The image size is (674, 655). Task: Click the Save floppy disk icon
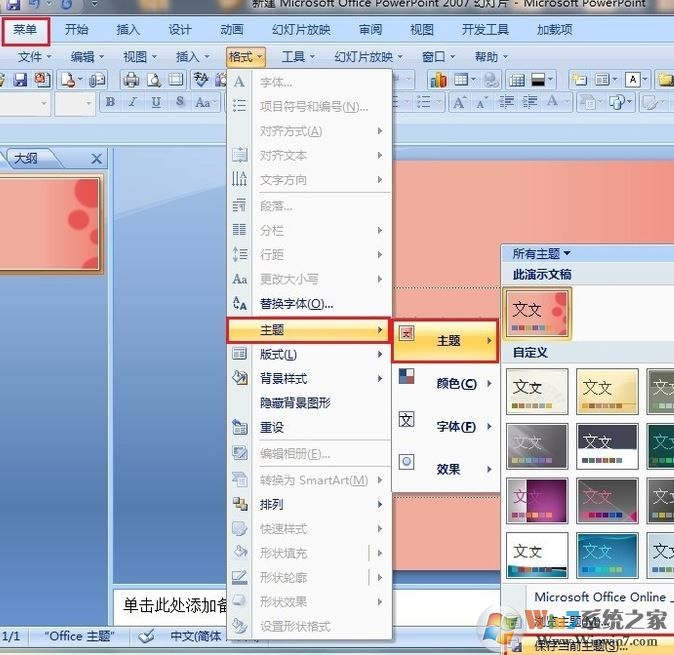coord(20,80)
